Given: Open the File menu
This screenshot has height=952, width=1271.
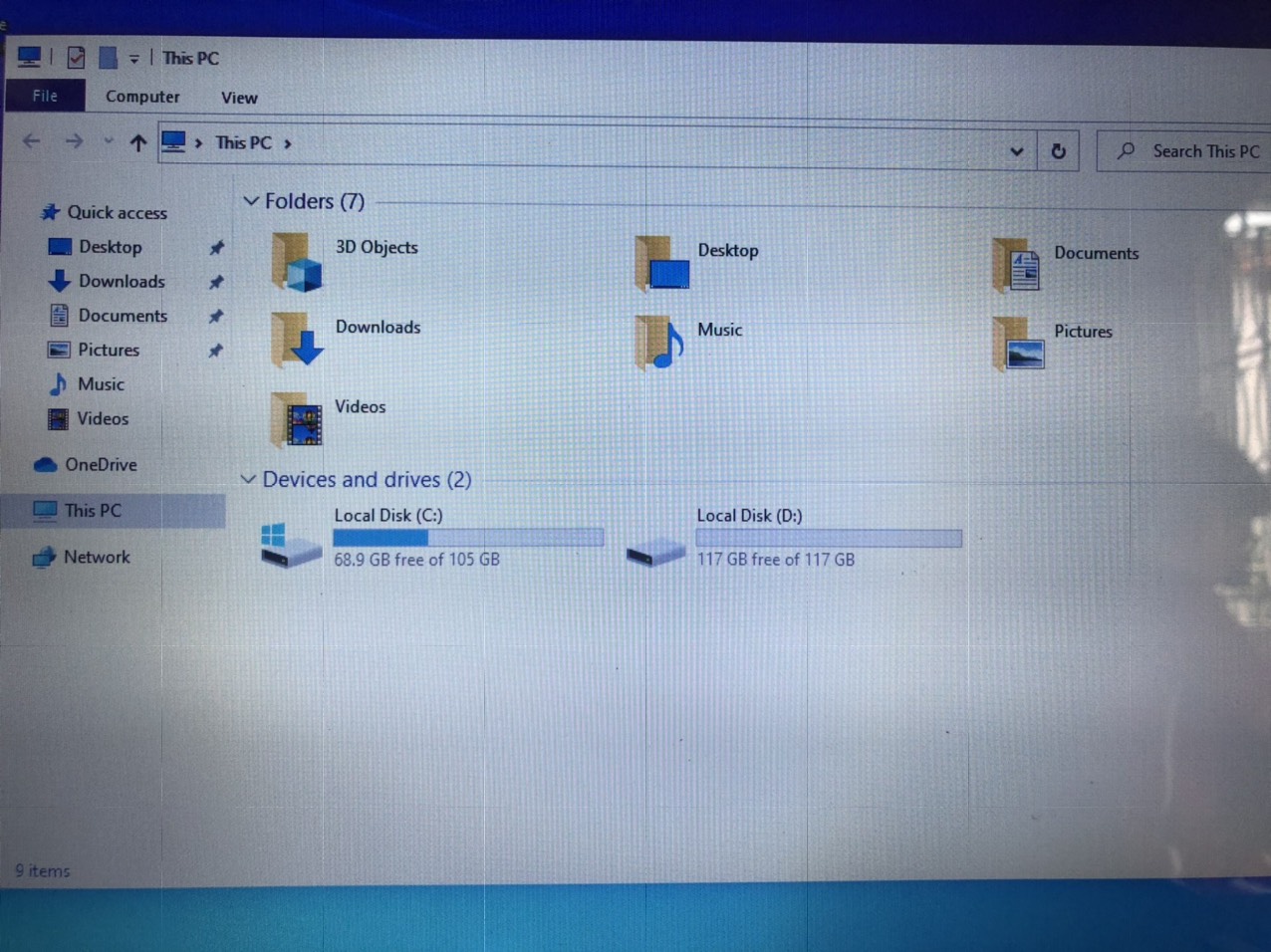Looking at the screenshot, I should click(x=45, y=96).
